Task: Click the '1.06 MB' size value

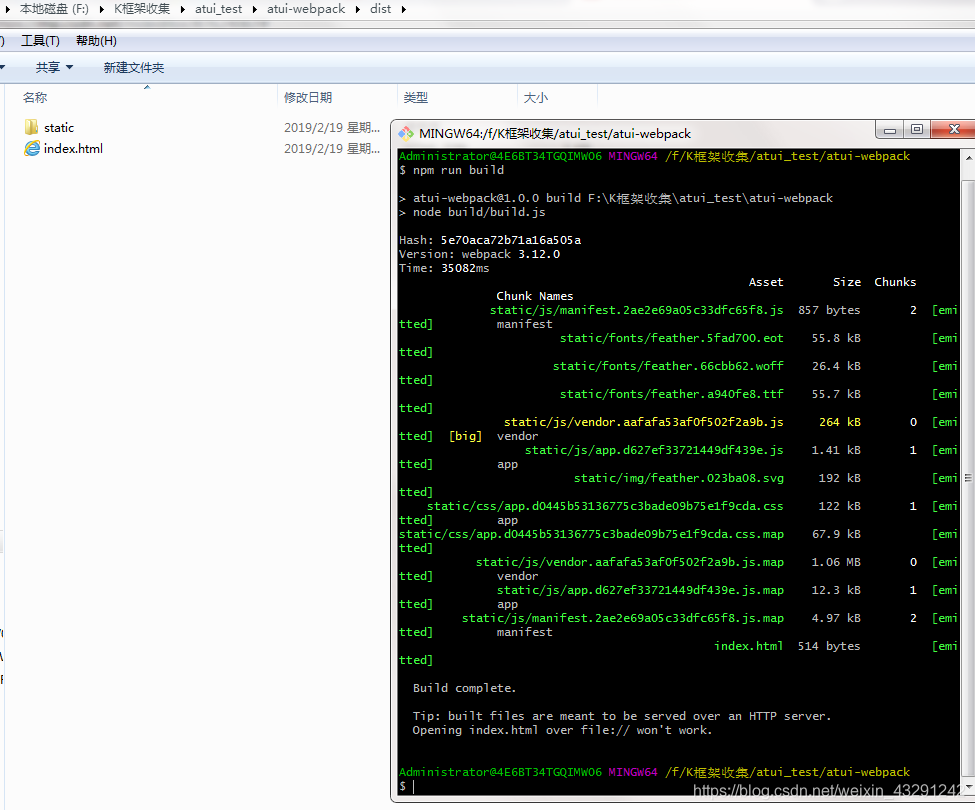Action: (x=836, y=562)
